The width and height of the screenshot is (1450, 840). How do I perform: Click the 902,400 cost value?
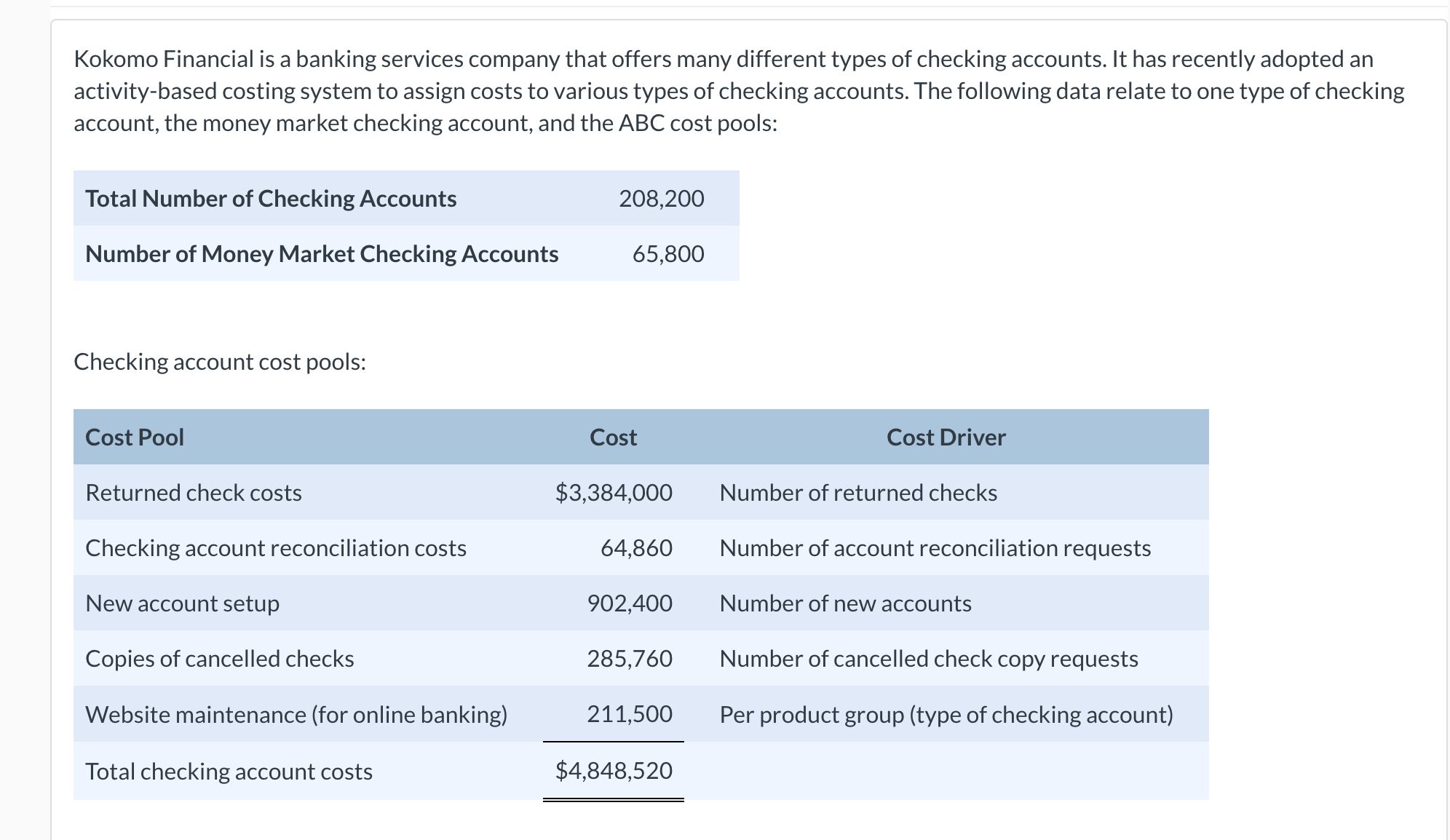tap(630, 603)
